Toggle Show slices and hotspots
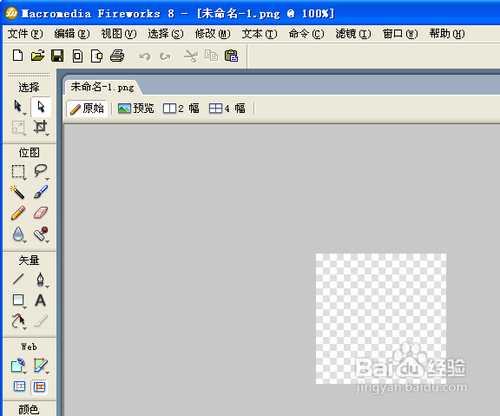The image size is (500, 416). coord(40,387)
